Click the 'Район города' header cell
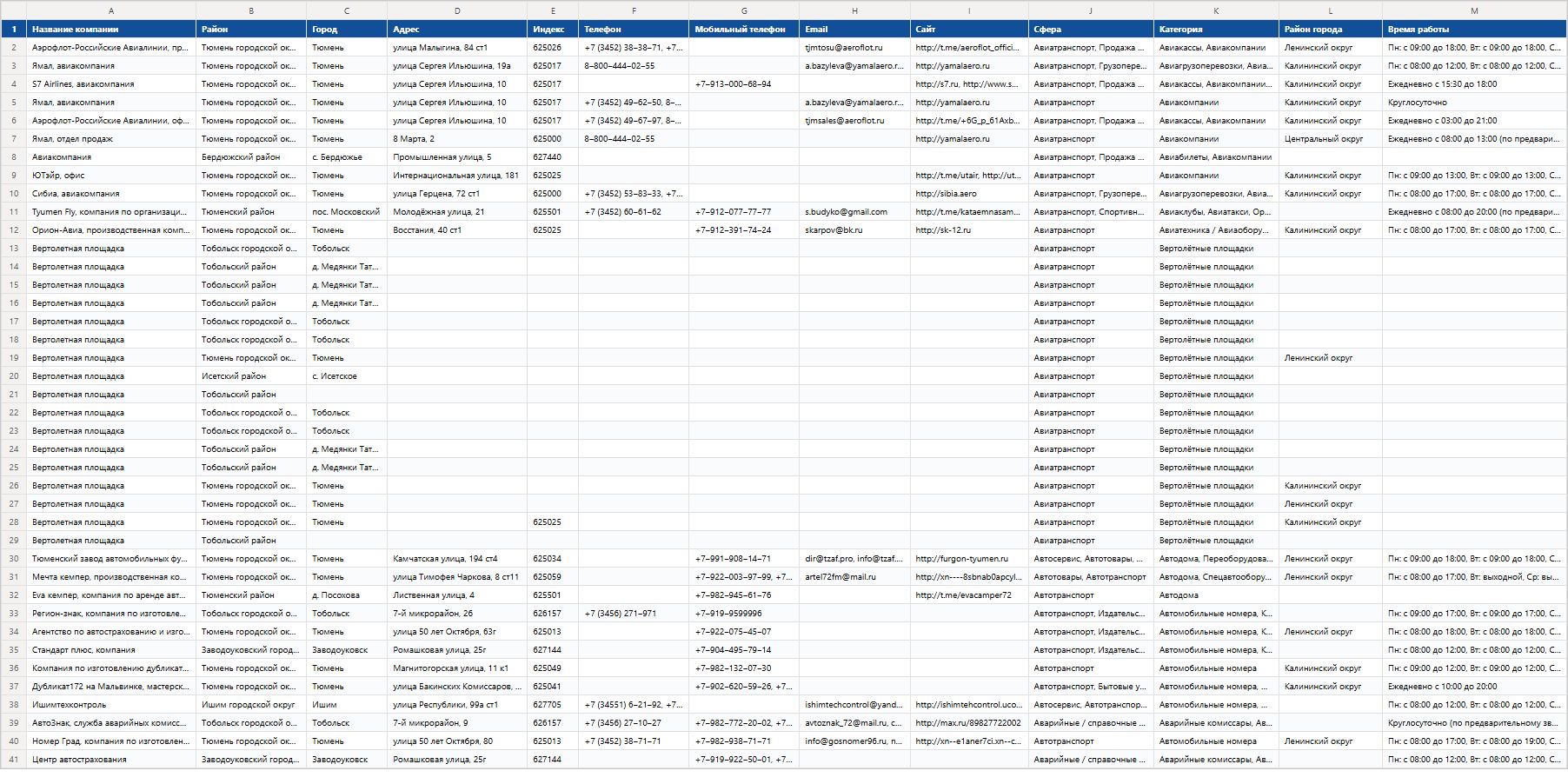Viewport: 1568px width, 784px height. pos(1331,30)
